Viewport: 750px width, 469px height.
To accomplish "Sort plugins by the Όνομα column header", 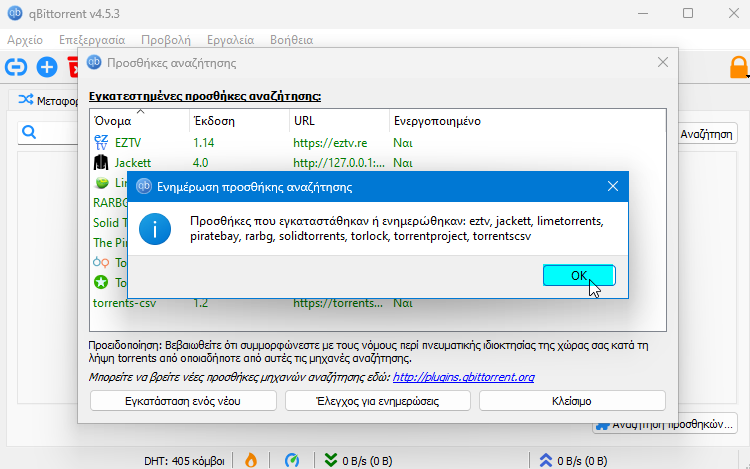I will pos(140,120).
